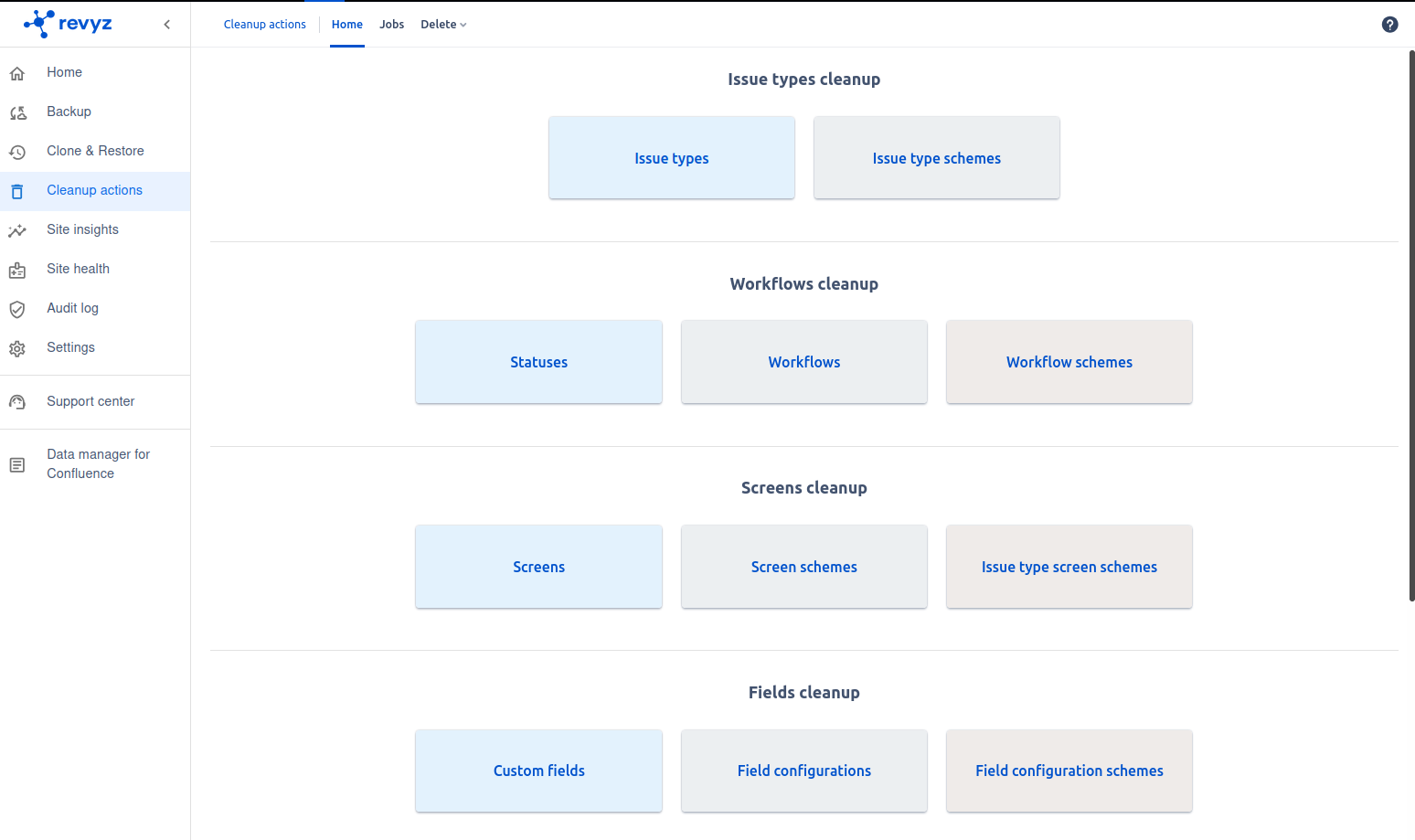This screenshot has height=840, width=1415.
Task: Click the Support center headset icon
Action: point(17,402)
